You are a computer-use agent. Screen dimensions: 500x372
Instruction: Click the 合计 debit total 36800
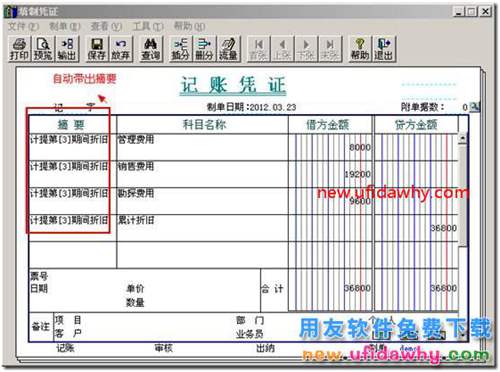pos(357,288)
